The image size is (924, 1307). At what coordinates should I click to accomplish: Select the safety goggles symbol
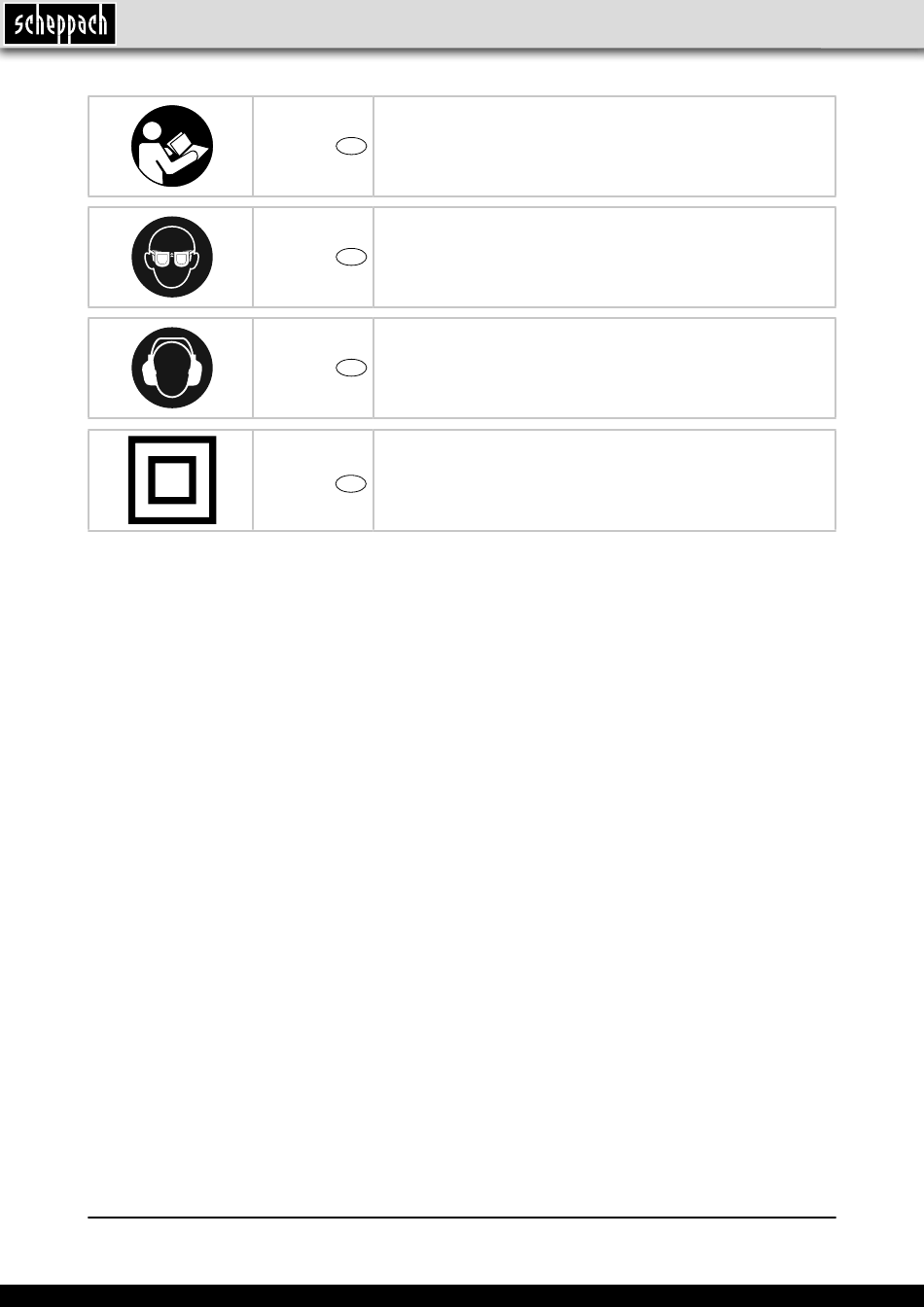tap(172, 257)
